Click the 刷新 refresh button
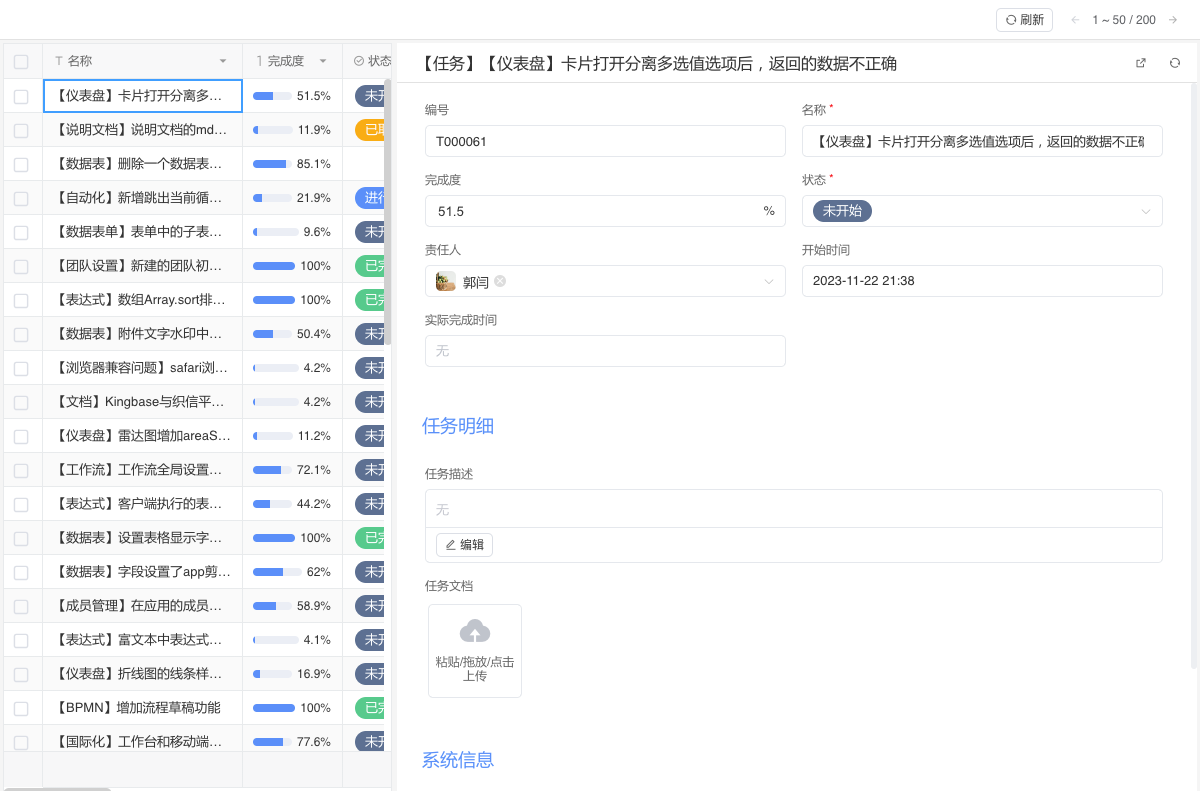Viewport: 1200px width, 791px height. tap(1024, 19)
